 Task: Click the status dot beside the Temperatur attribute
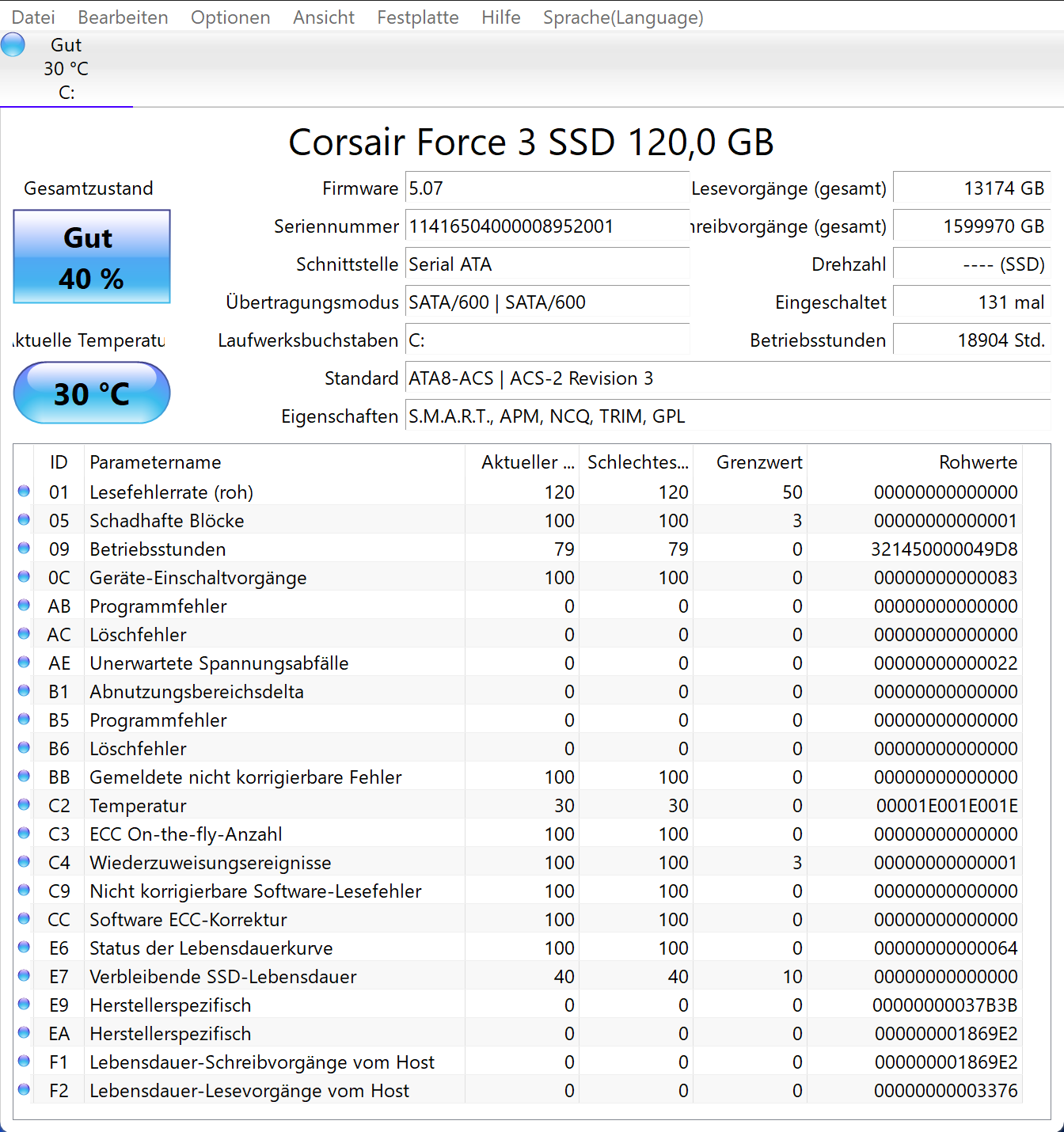(24, 804)
